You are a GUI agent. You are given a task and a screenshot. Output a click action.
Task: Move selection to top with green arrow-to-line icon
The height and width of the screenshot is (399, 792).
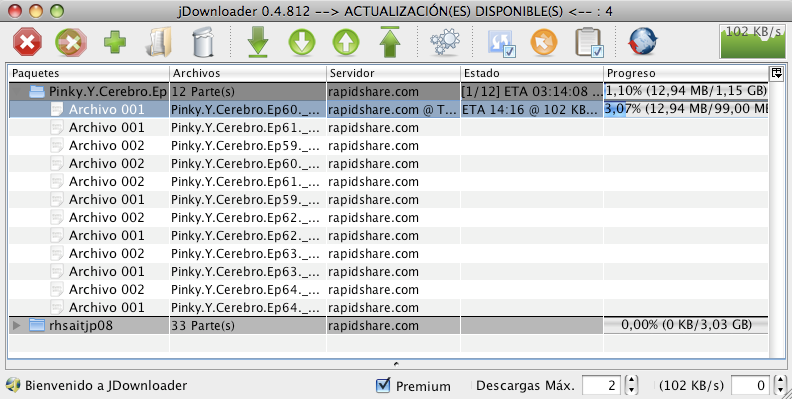point(390,42)
